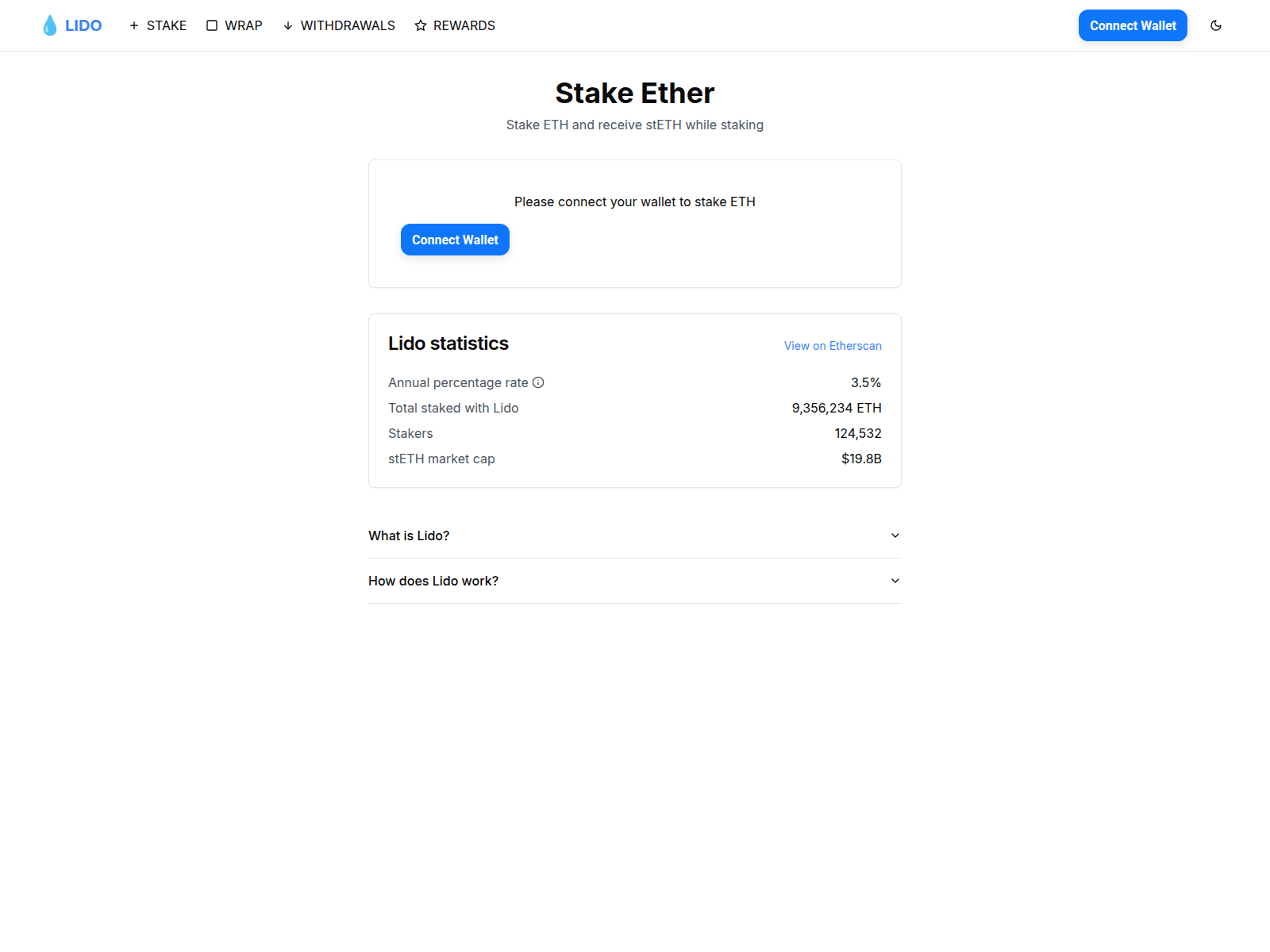Click the square icon beside WRAP
The height and width of the screenshot is (952, 1270).
click(212, 25)
